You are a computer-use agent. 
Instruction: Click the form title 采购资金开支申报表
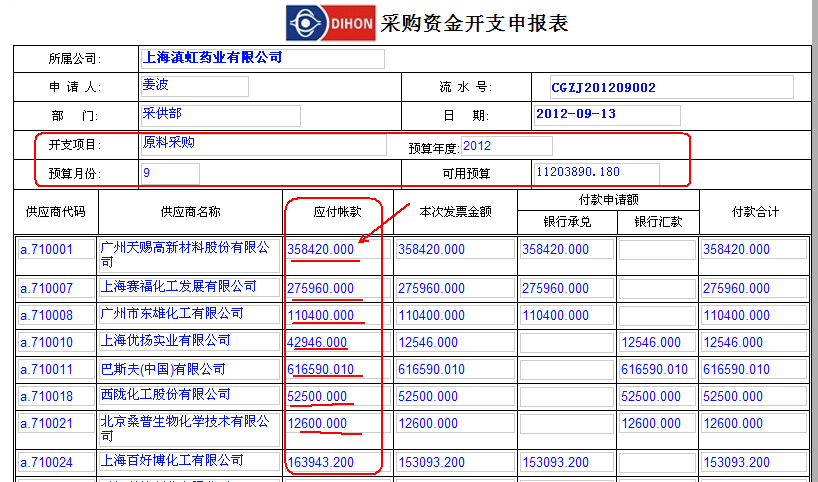click(474, 23)
